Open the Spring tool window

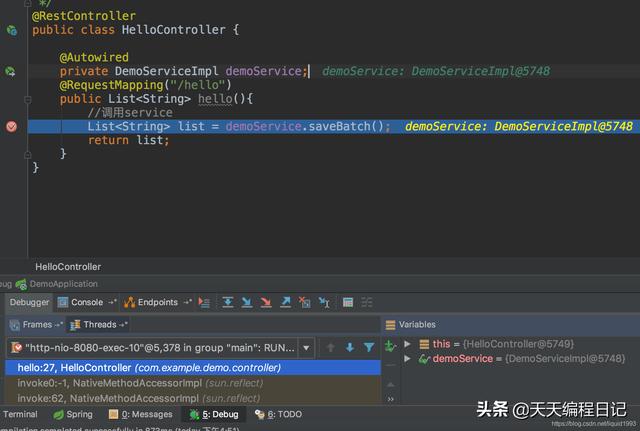click(73, 414)
